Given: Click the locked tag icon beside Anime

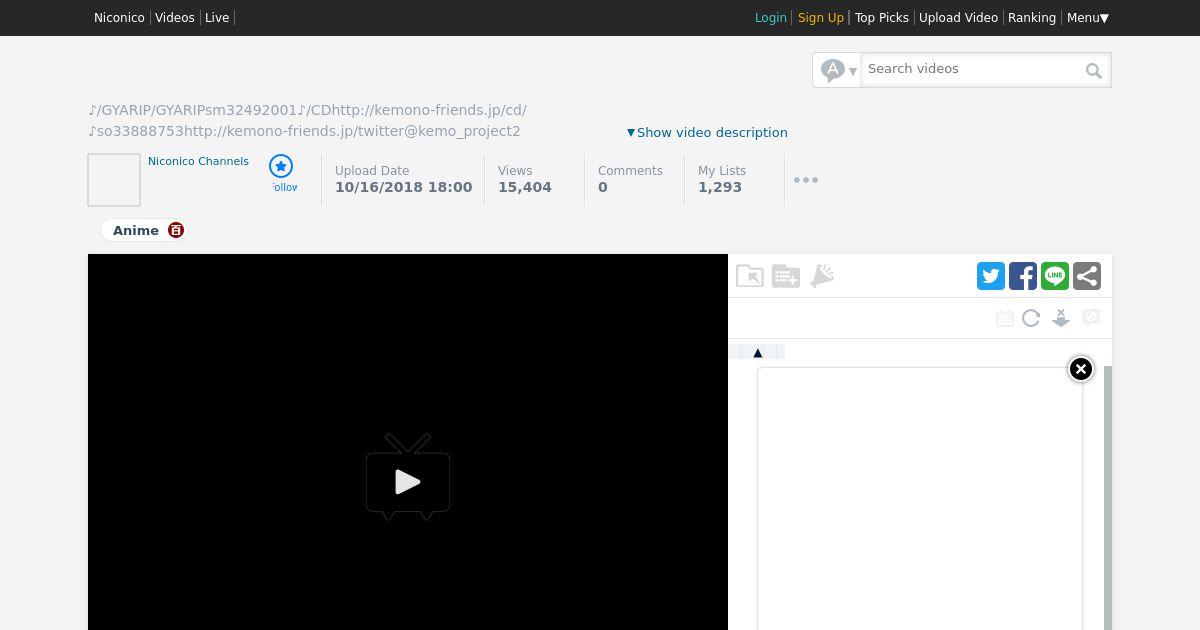Looking at the screenshot, I should tap(176, 230).
